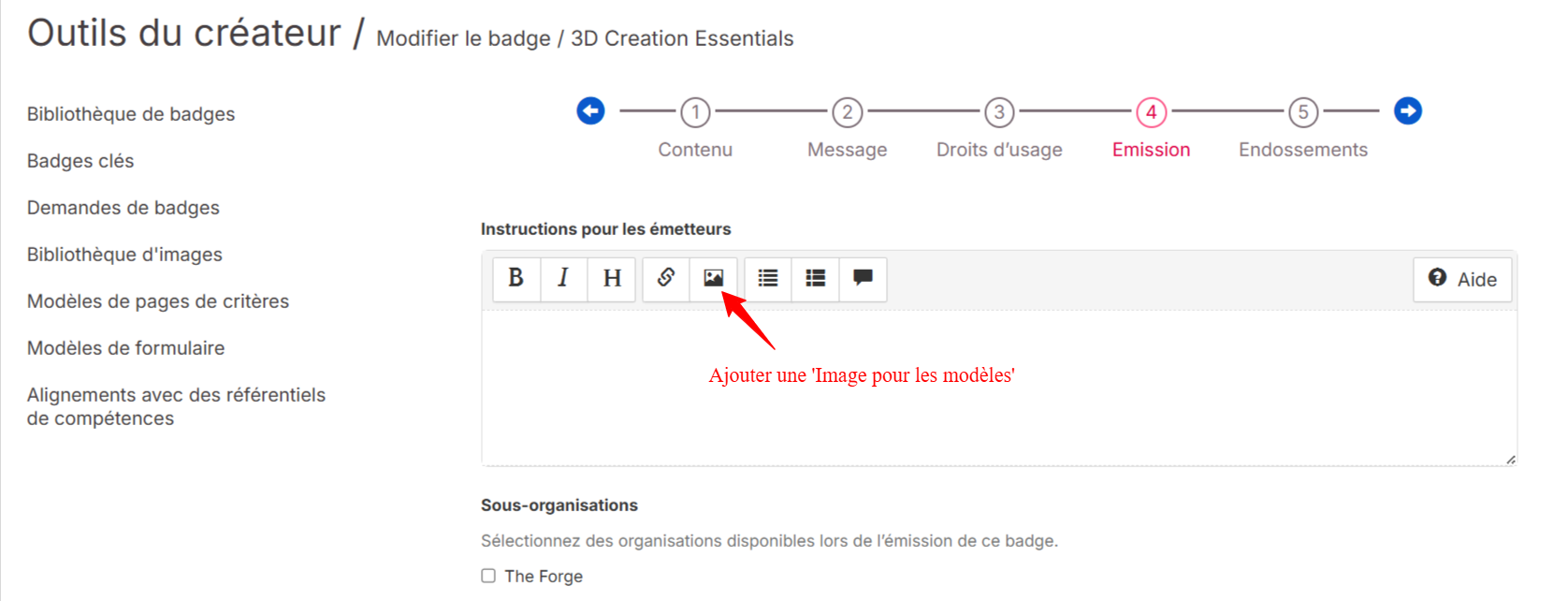Enable The Forge sub-organisation checkbox

coord(488,576)
